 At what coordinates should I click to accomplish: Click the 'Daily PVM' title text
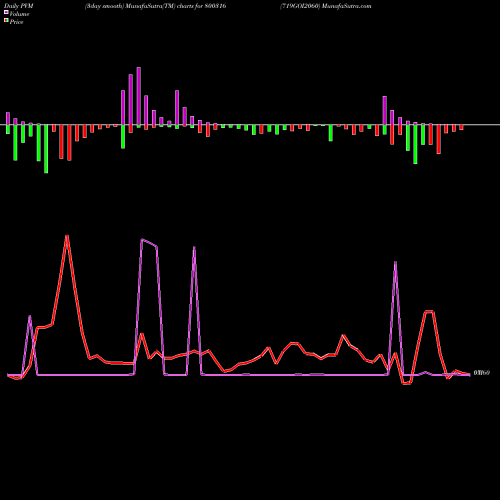[x=19, y=6]
